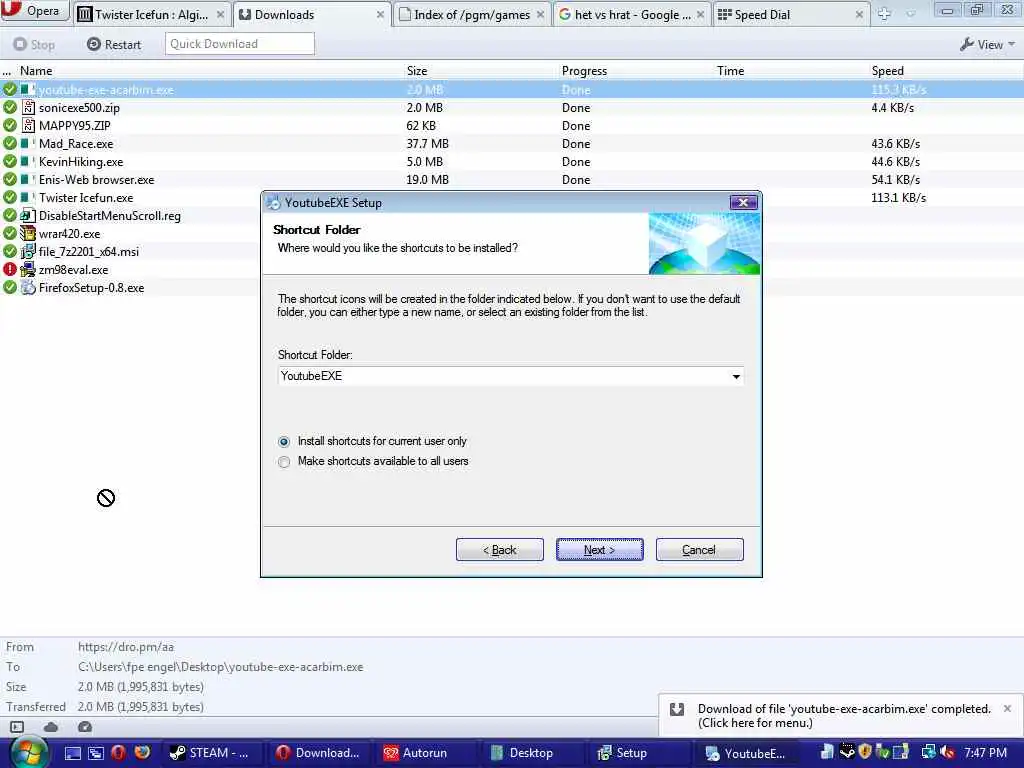
Task: Click red error icon beside zm98eval.exe
Action: (x=10, y=268)
